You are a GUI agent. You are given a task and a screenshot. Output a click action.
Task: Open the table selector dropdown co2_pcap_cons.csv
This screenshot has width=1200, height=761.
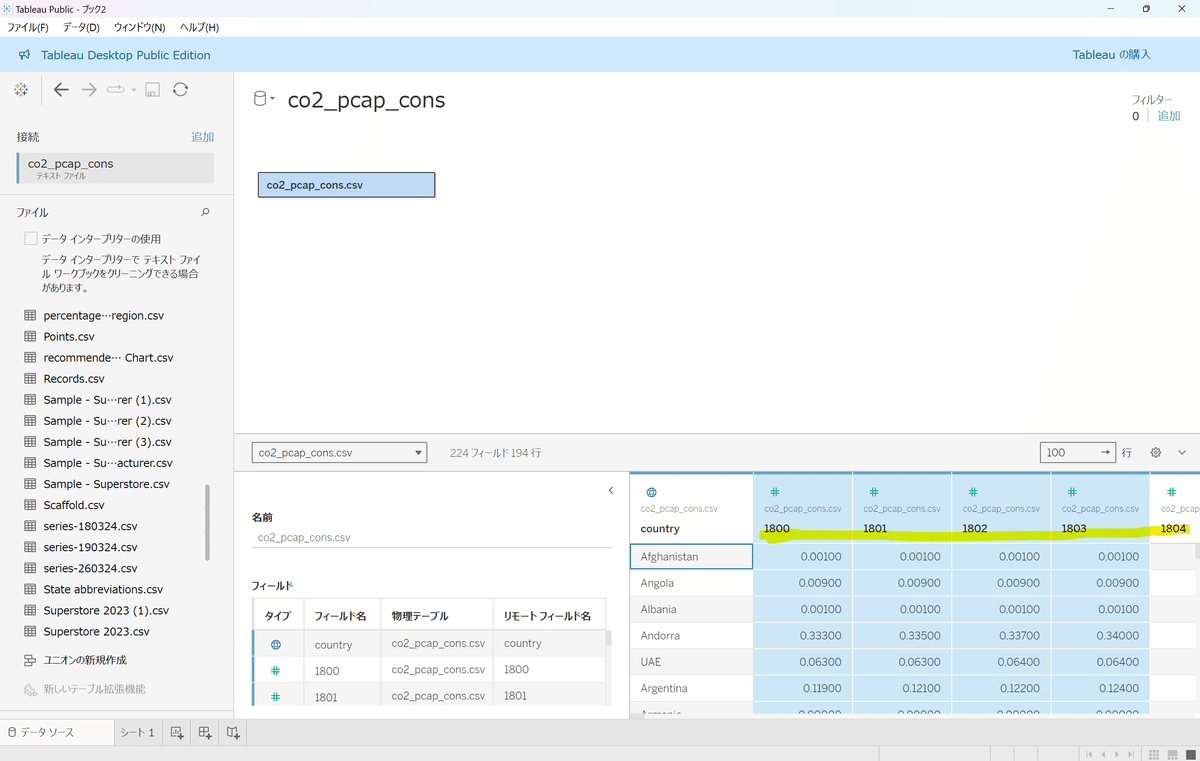(339, 453)
